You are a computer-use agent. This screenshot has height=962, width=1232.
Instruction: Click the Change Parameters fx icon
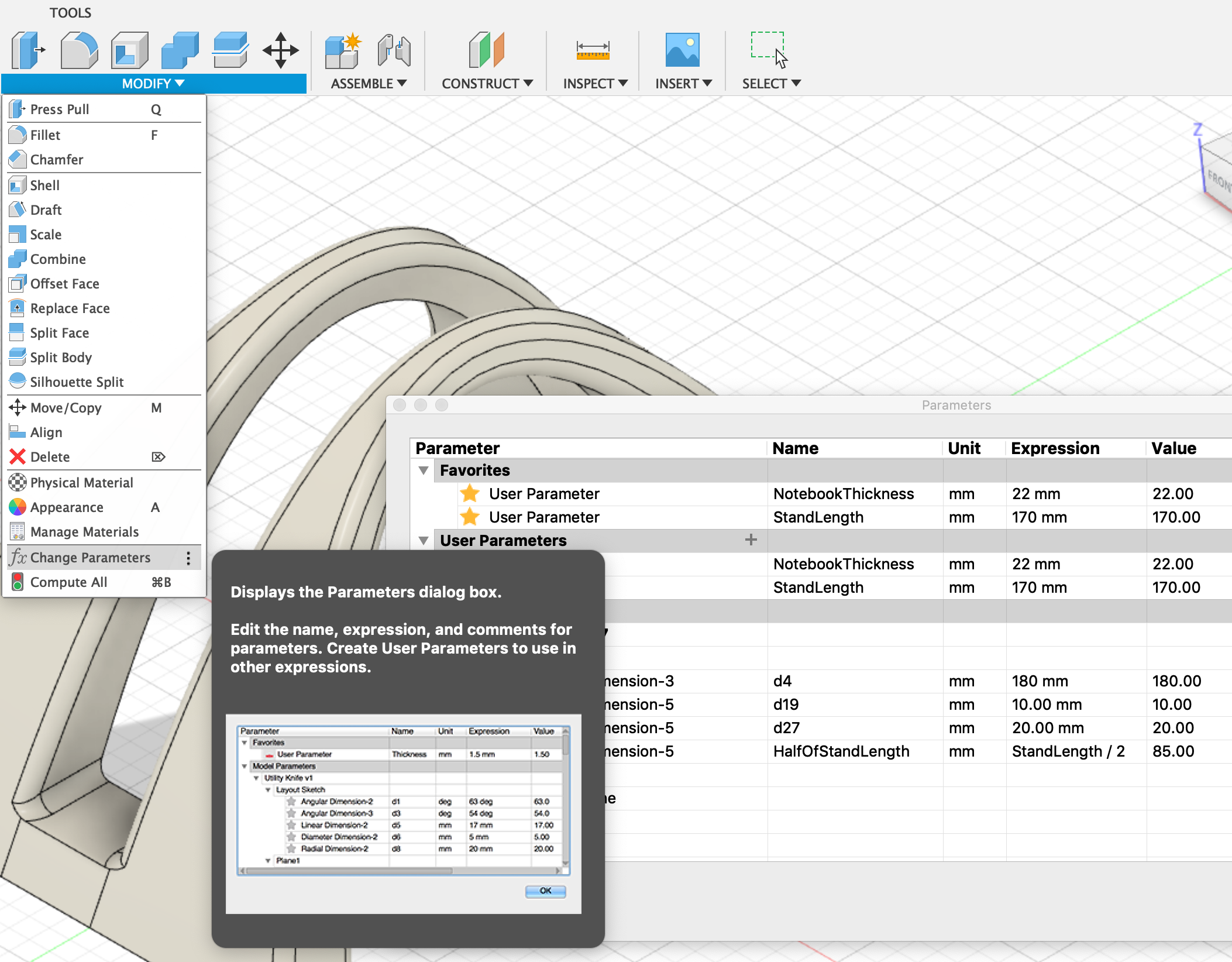(x=18, y=557)
